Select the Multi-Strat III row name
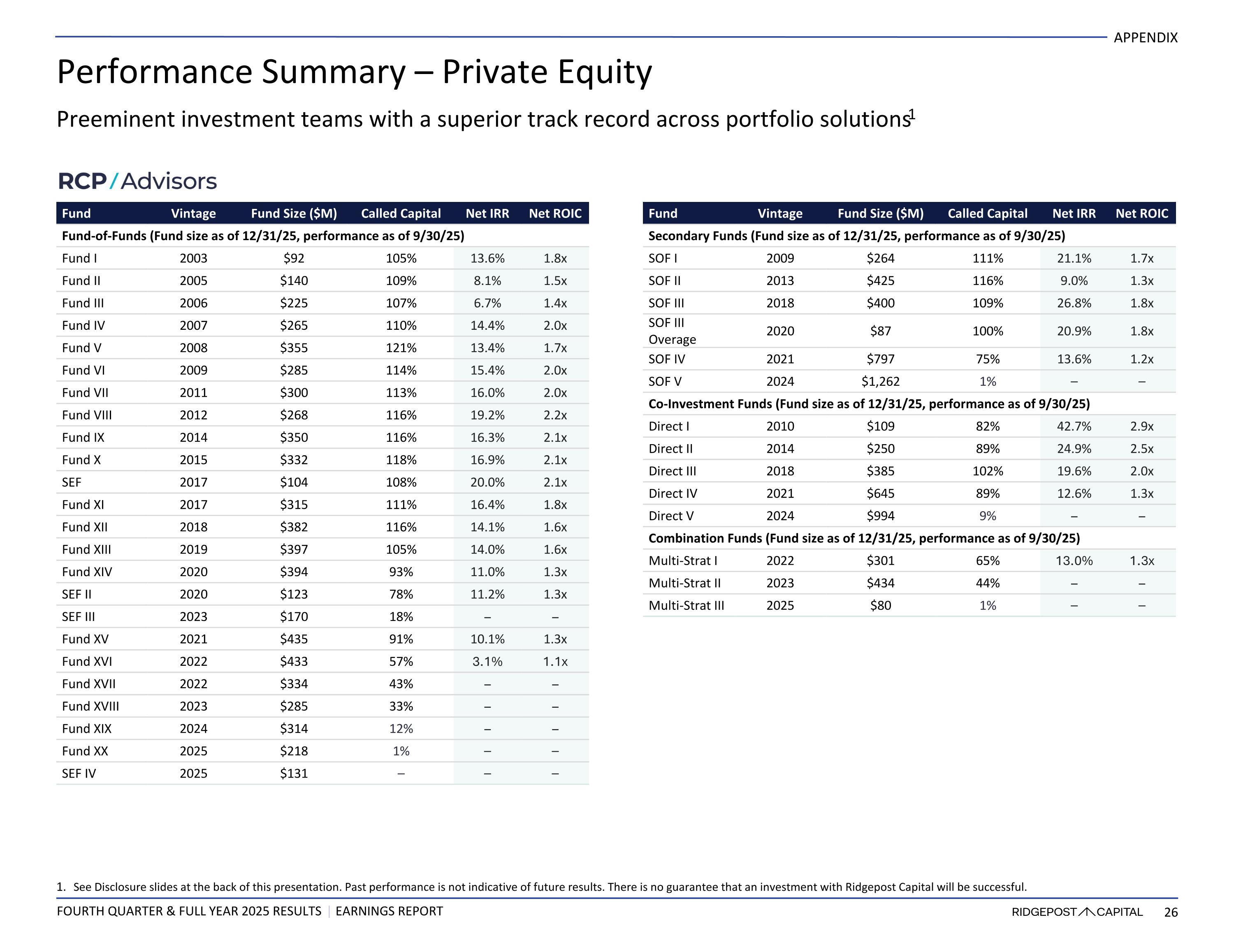 tap(686, 606)
